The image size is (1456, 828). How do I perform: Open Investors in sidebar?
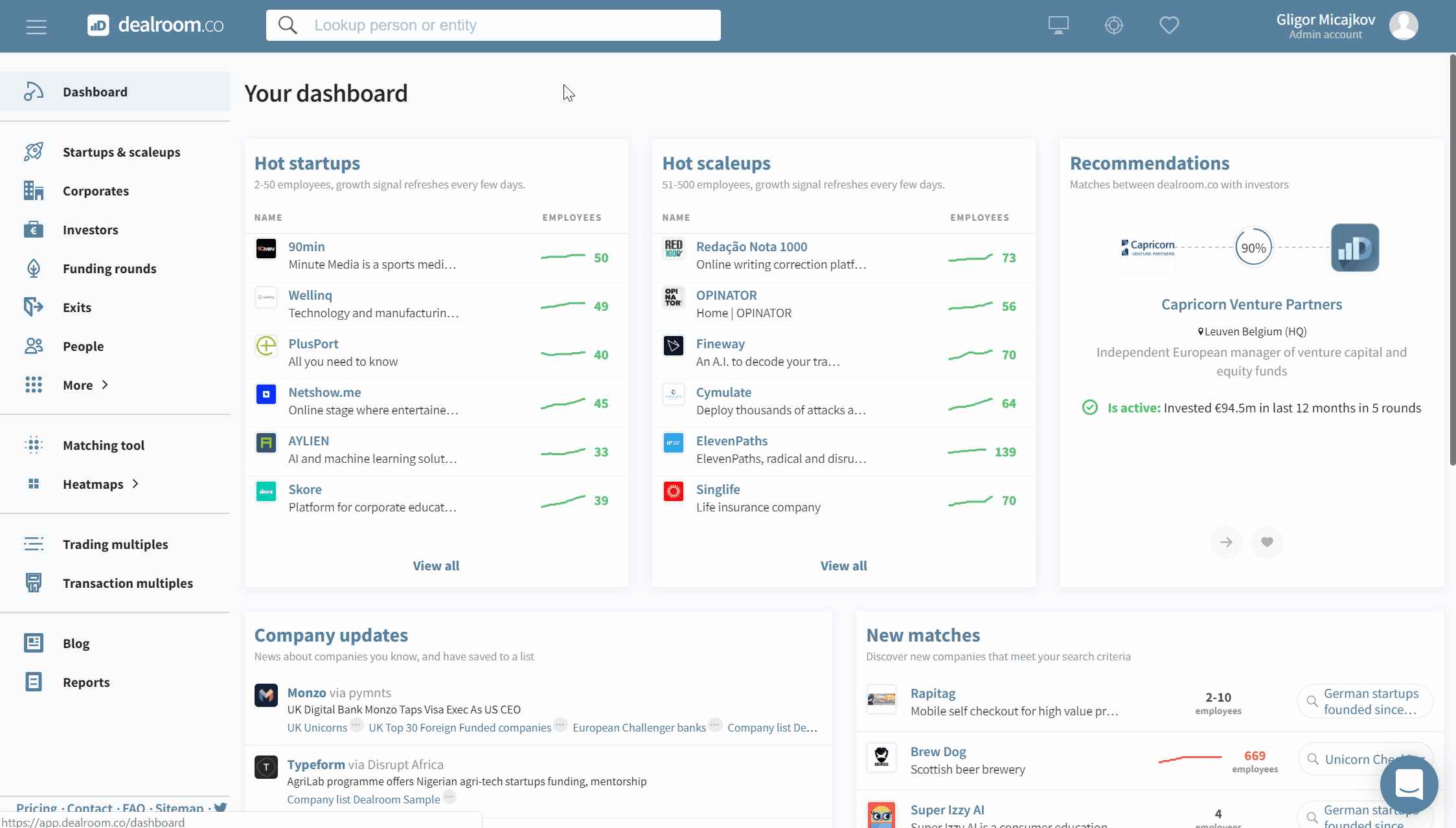click(91, 229)
